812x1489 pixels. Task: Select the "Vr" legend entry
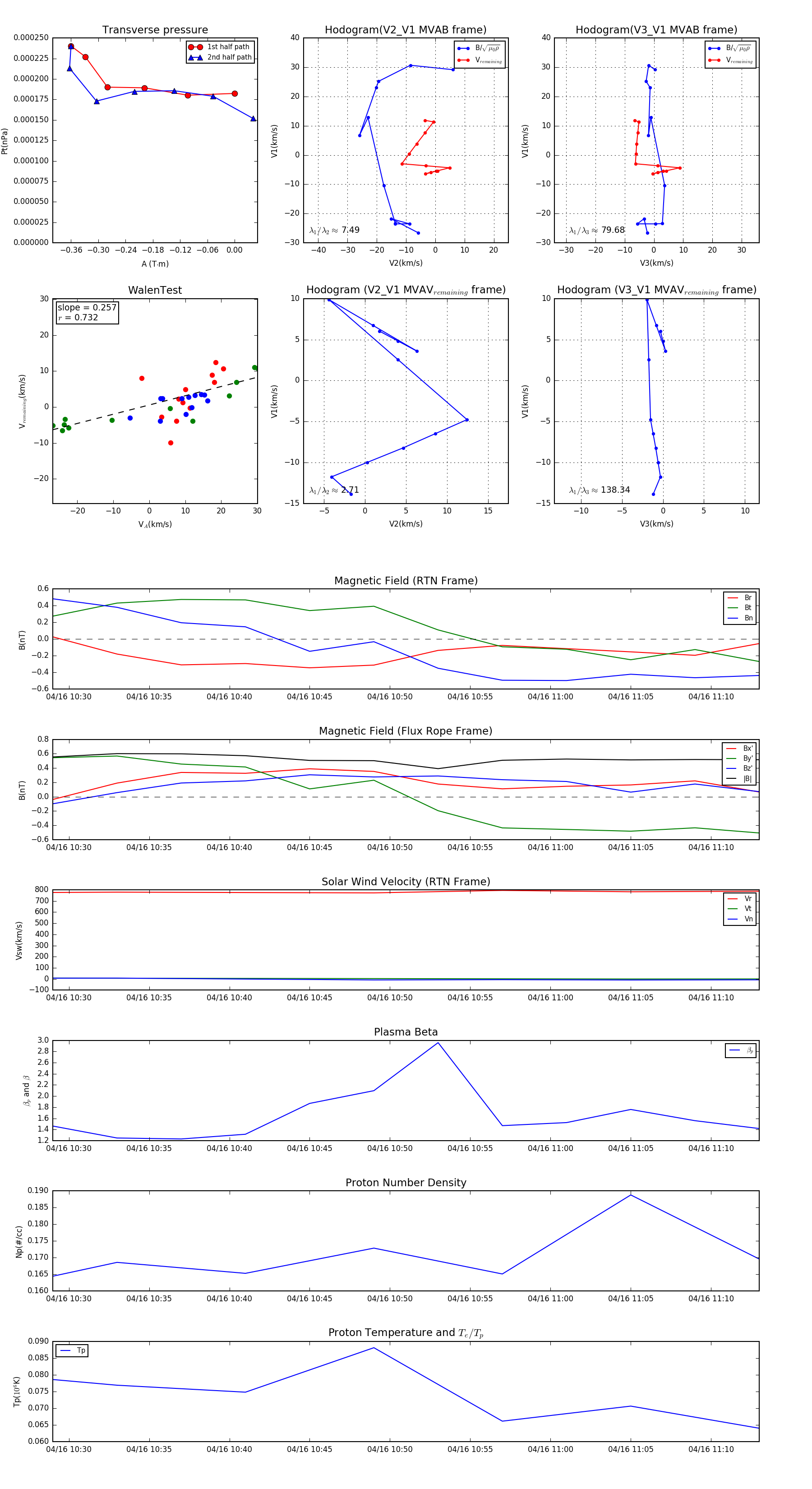click(740, 899)
